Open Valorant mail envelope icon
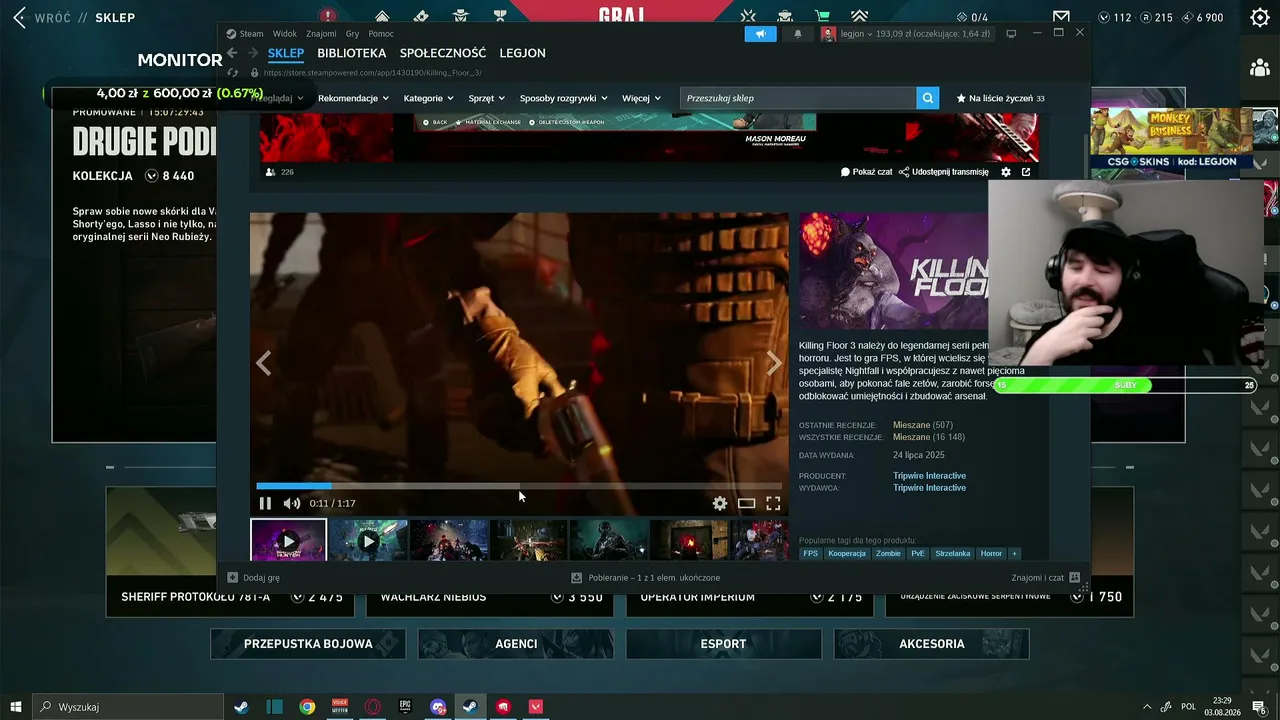The height and width of the screenshot is (720, 1280). pyautogui.click(x=1061, y=17)
